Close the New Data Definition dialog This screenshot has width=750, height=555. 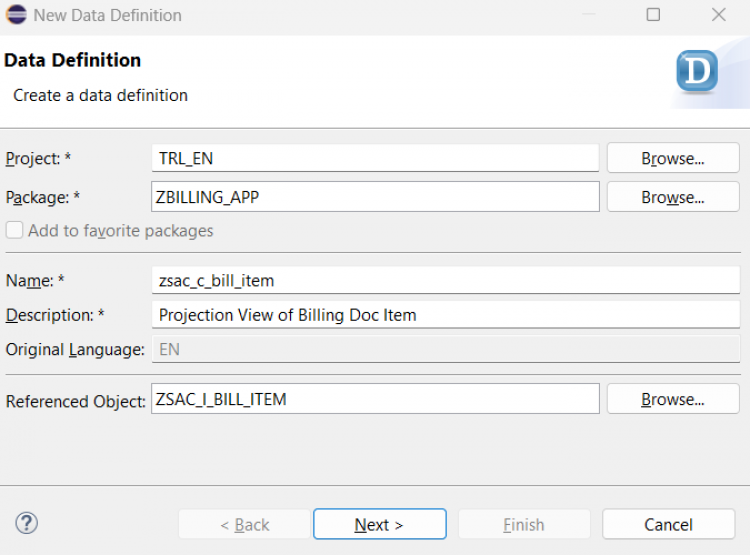pyautogui.click(x=718, y=15)
